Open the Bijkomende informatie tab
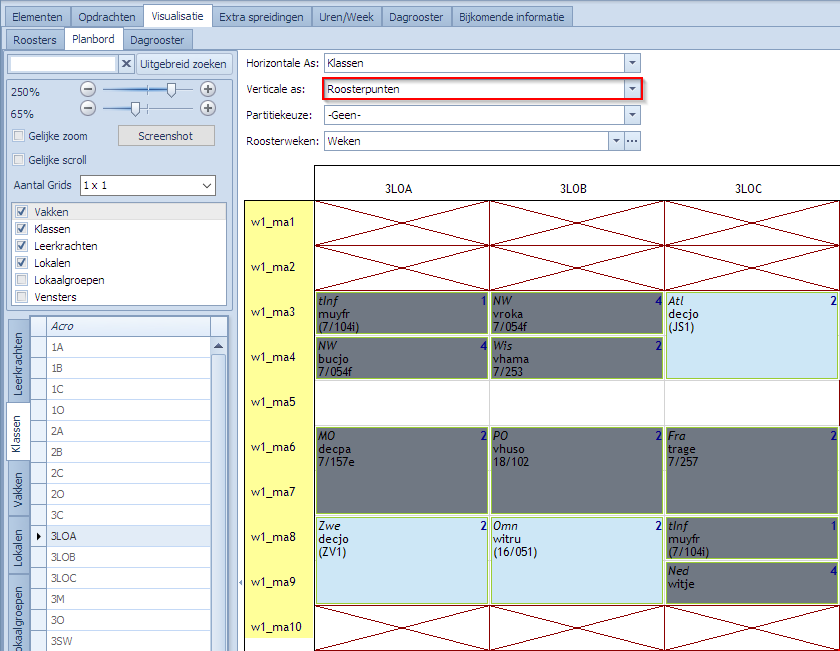840x651 pixels. (512, 17)
